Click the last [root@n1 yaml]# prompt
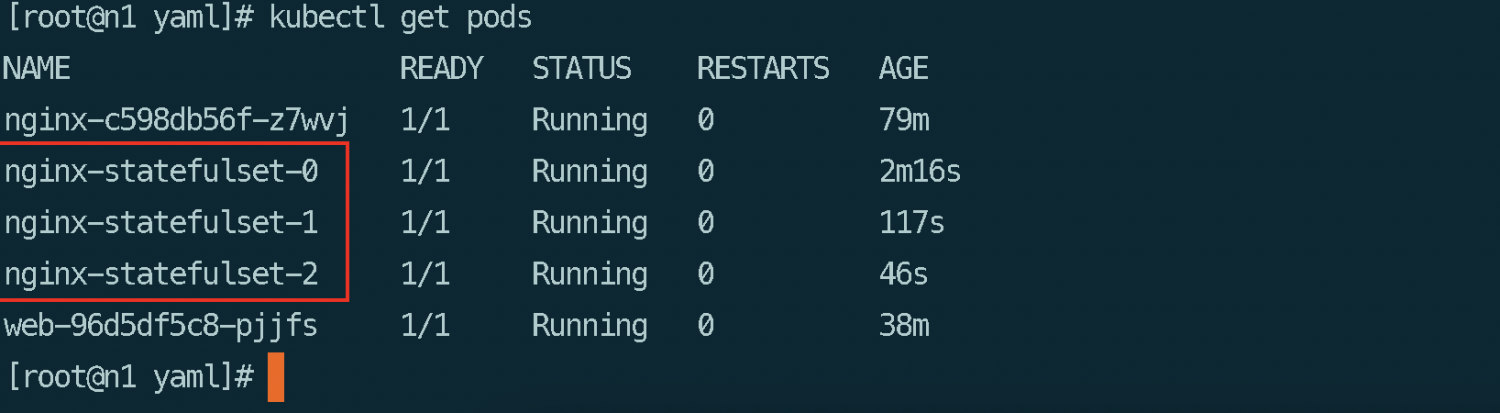Screen dimensions: 1500x413 (x=130, y=378)
